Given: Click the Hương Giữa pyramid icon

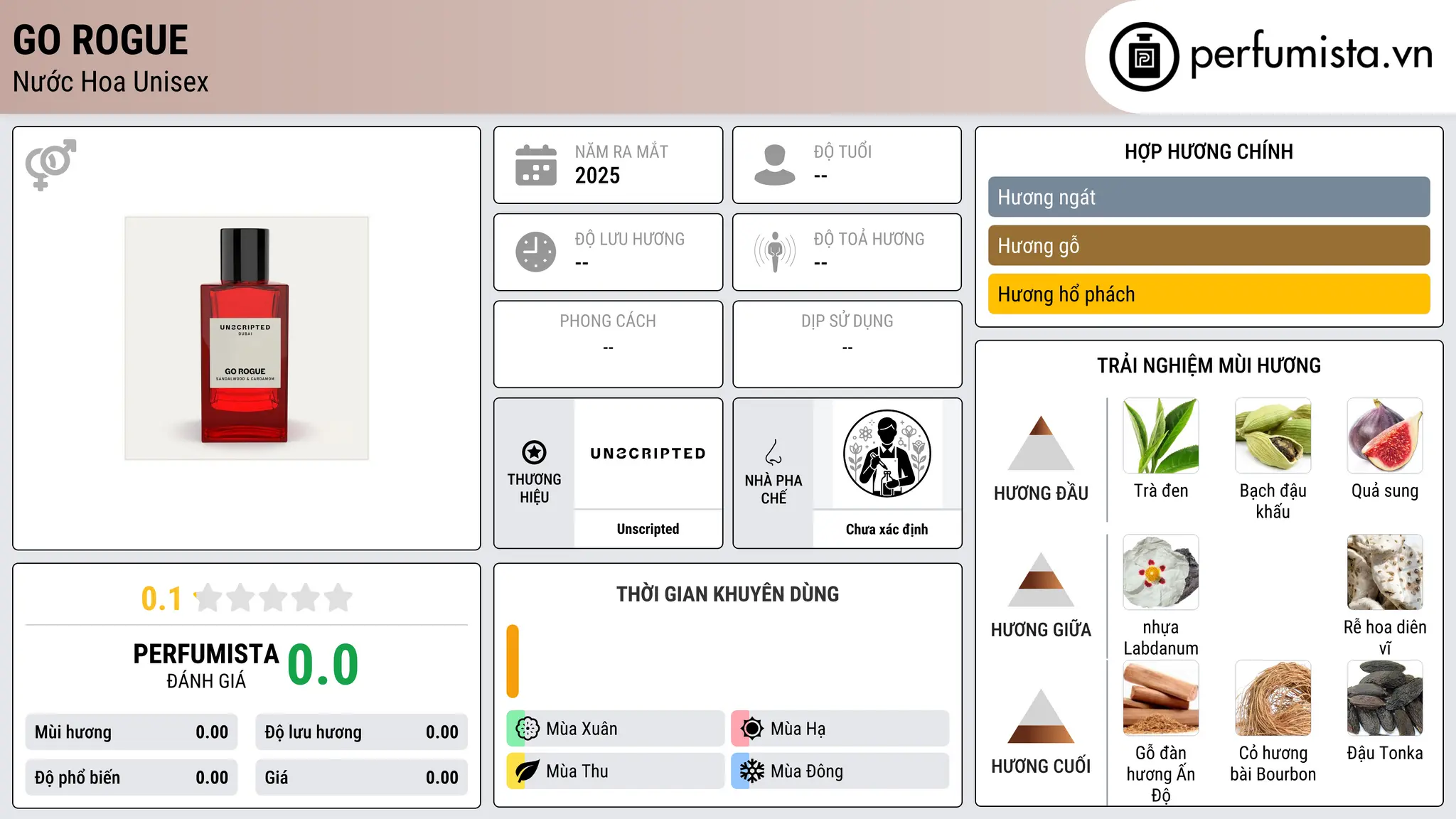Looking at the screenshot, I should [1041, 579].
